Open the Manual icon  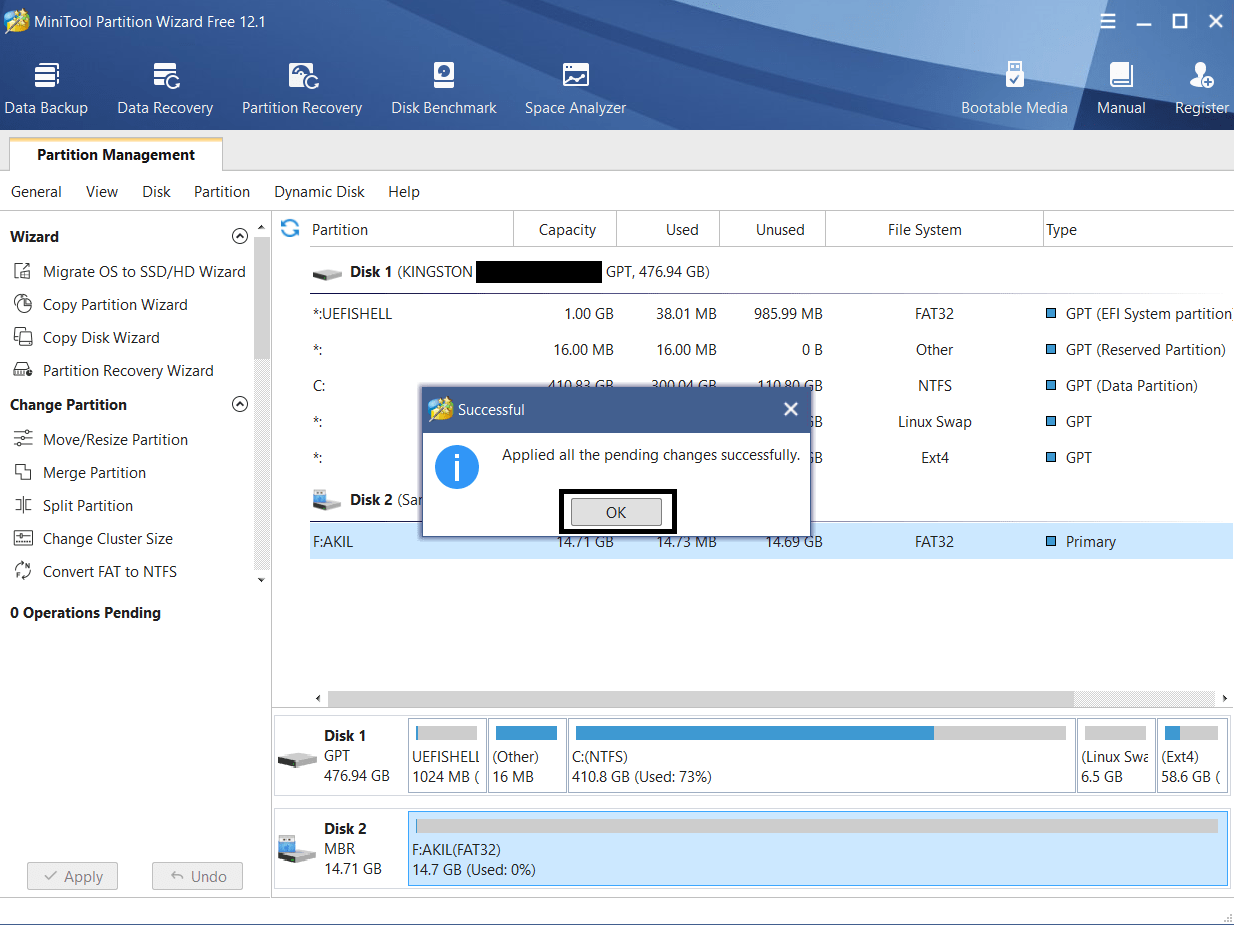(x=1121, y=89)
